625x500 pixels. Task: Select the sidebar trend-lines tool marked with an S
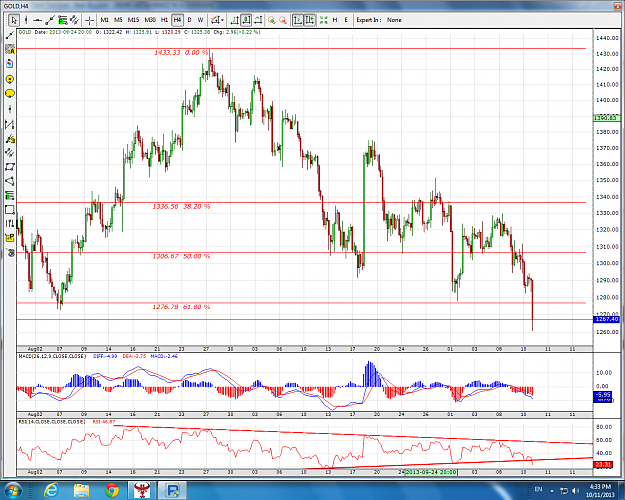(10, 139)
